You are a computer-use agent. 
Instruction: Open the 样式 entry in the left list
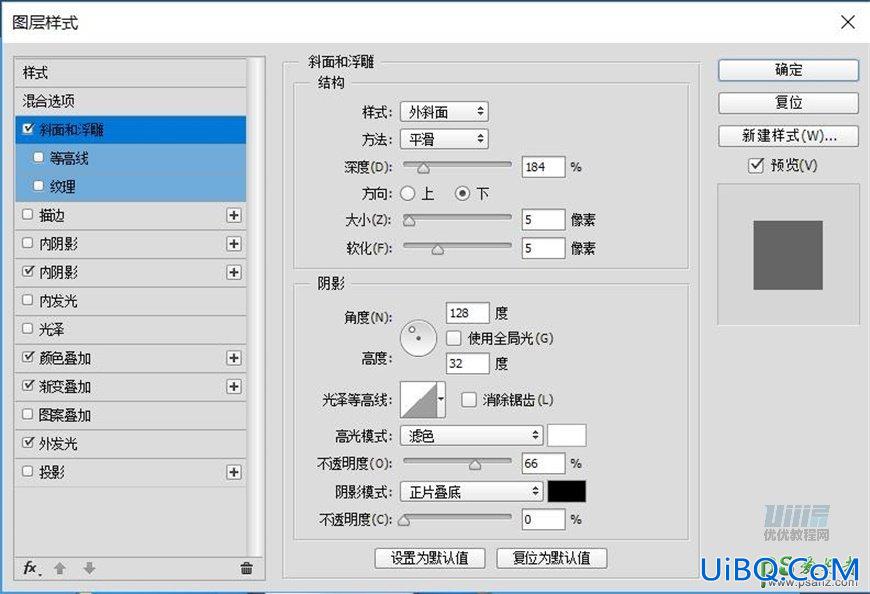coord(130,73)
